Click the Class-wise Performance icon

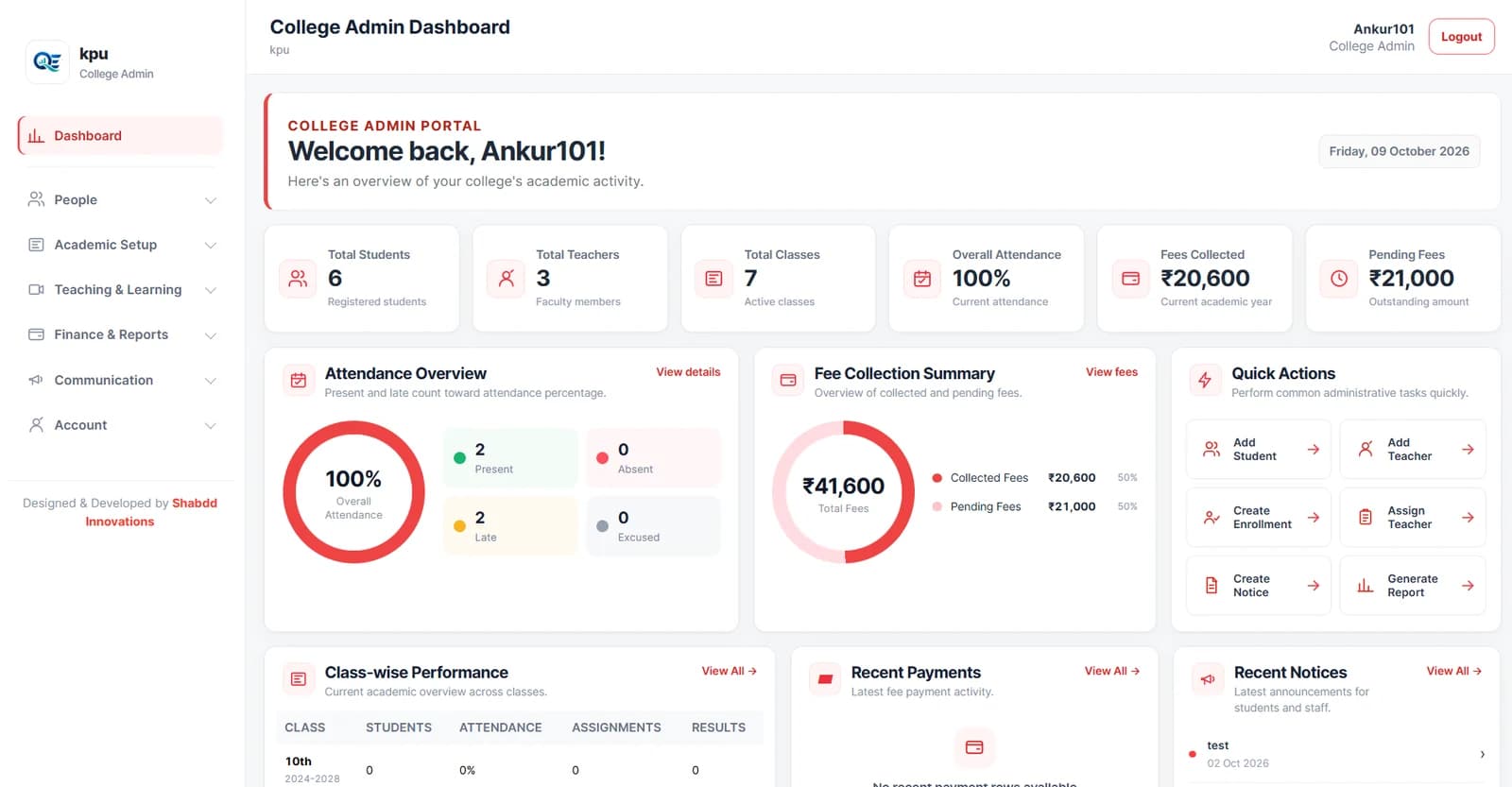pyautogui.click(x=299, y=679)
